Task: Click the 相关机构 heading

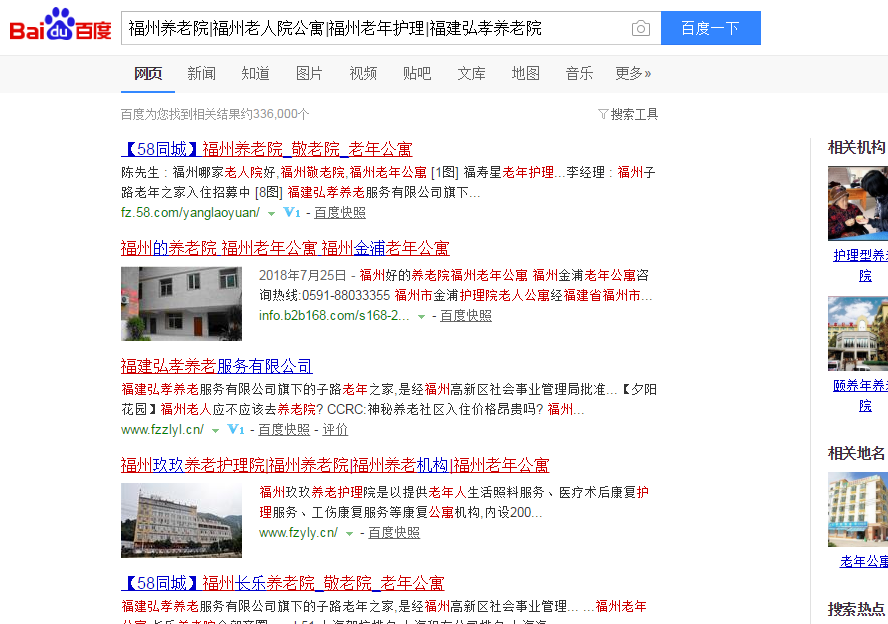Action: click(857, 148)
